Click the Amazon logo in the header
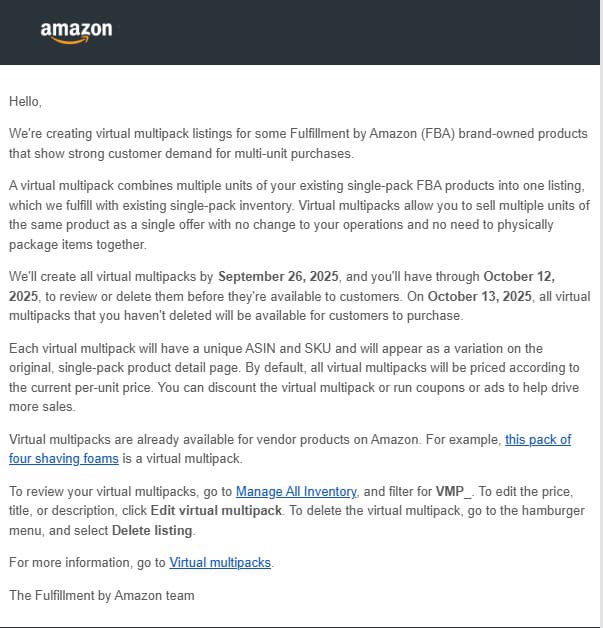Viewport: 603px width, 628px height. point(76,31)
